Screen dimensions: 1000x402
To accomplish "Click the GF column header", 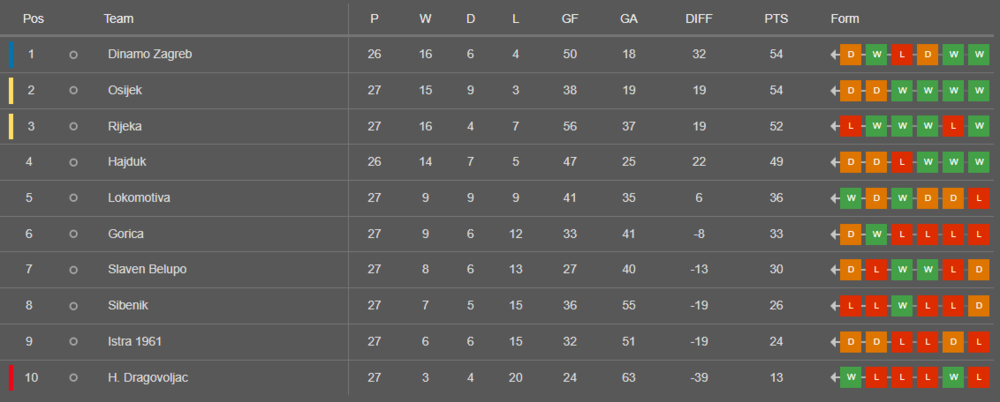I will 570,19.
